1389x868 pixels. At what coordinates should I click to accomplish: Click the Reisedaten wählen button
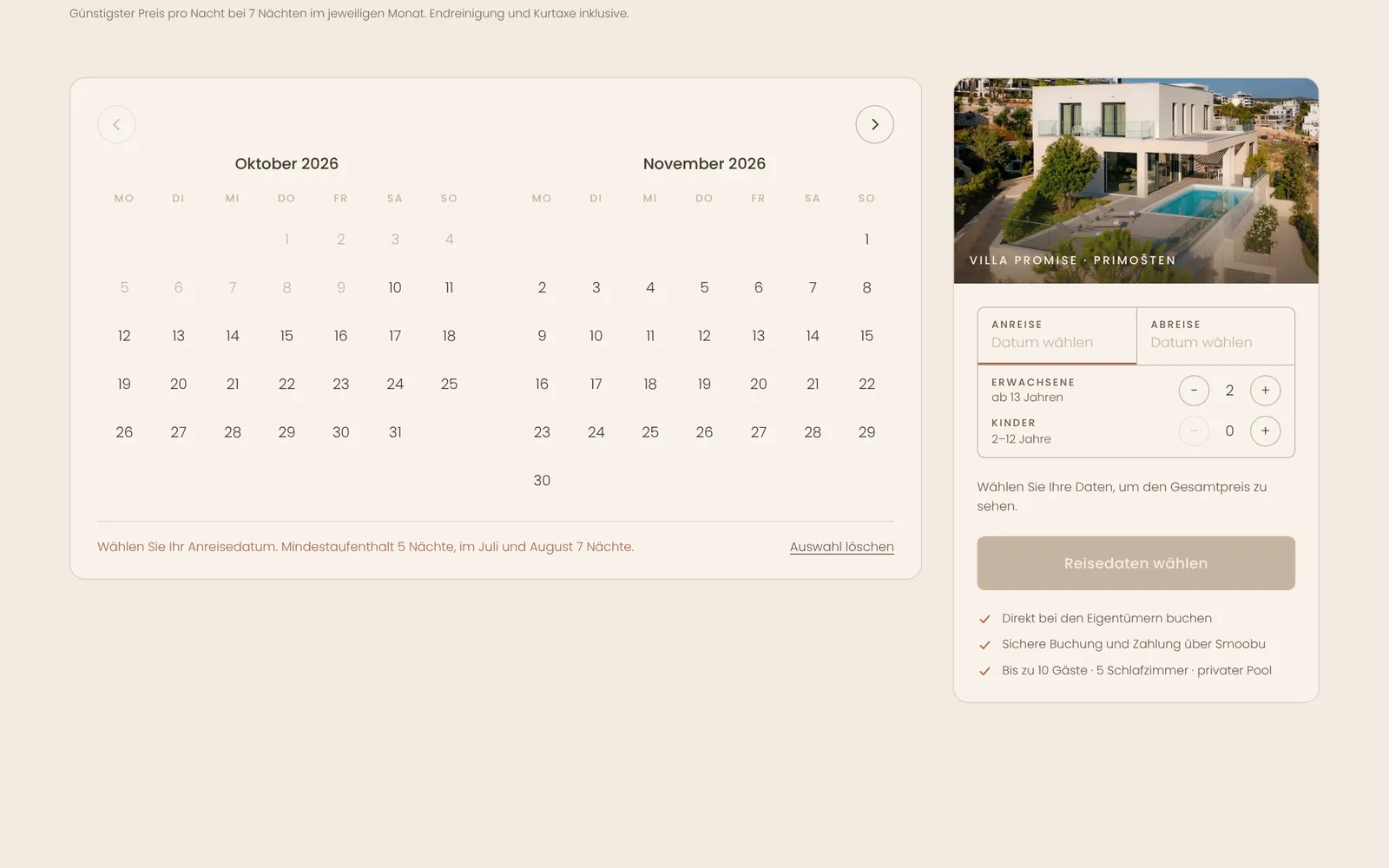point(1136,563)
